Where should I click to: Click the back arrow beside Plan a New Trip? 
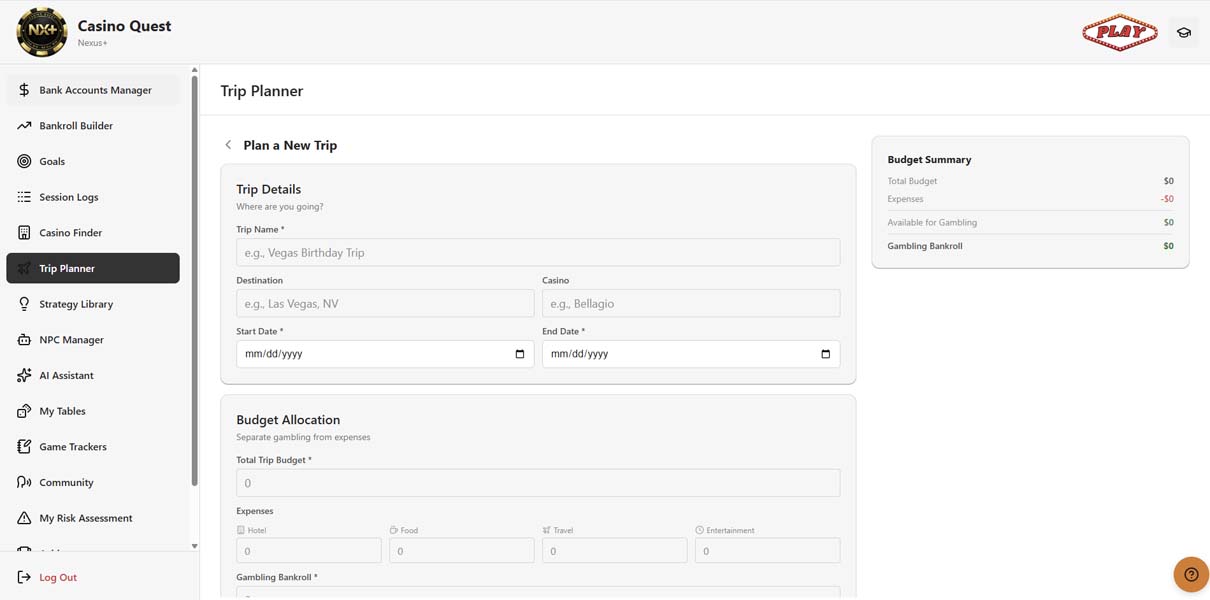[x=228, y=145]
